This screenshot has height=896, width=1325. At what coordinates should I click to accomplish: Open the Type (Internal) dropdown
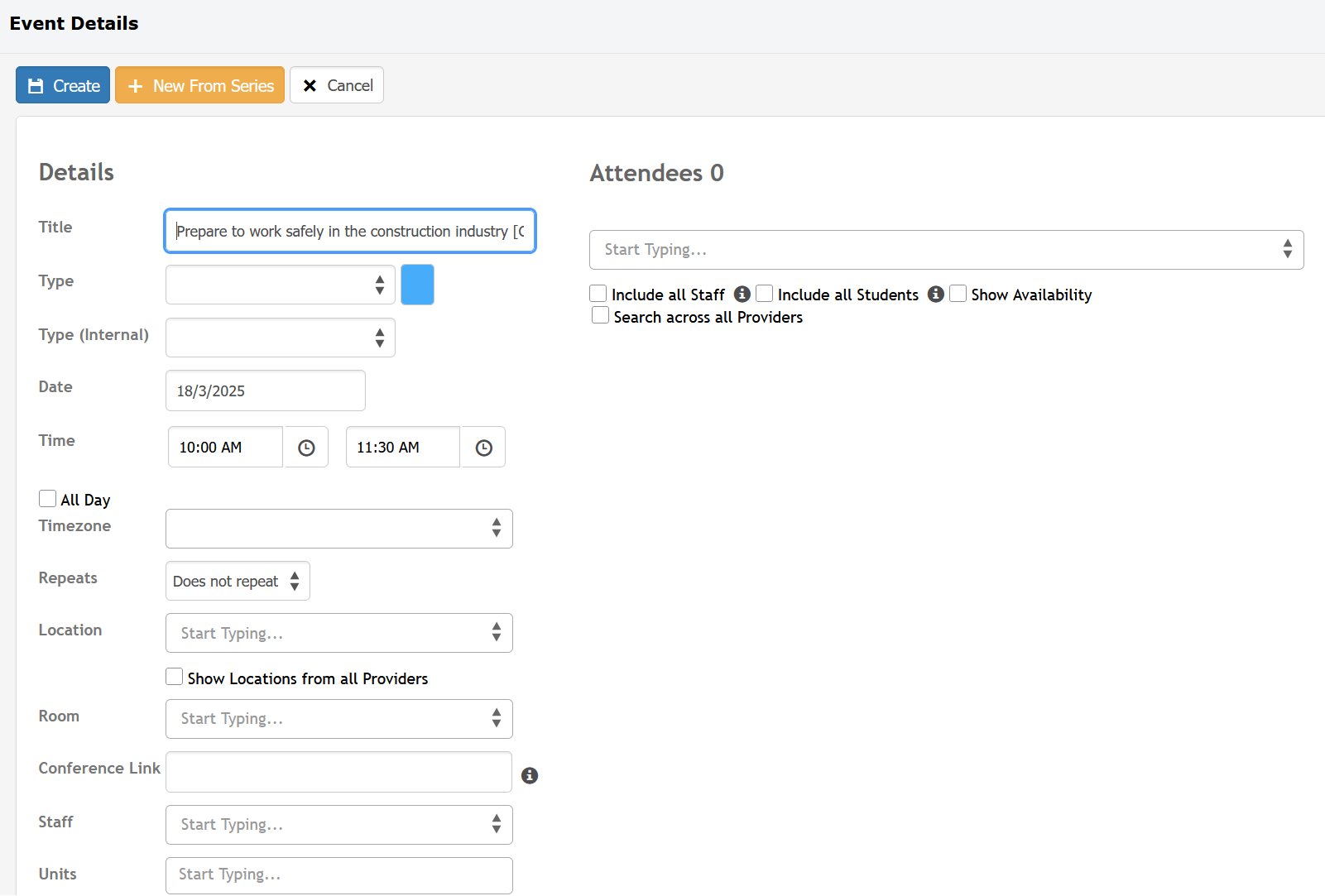(281, 338)
